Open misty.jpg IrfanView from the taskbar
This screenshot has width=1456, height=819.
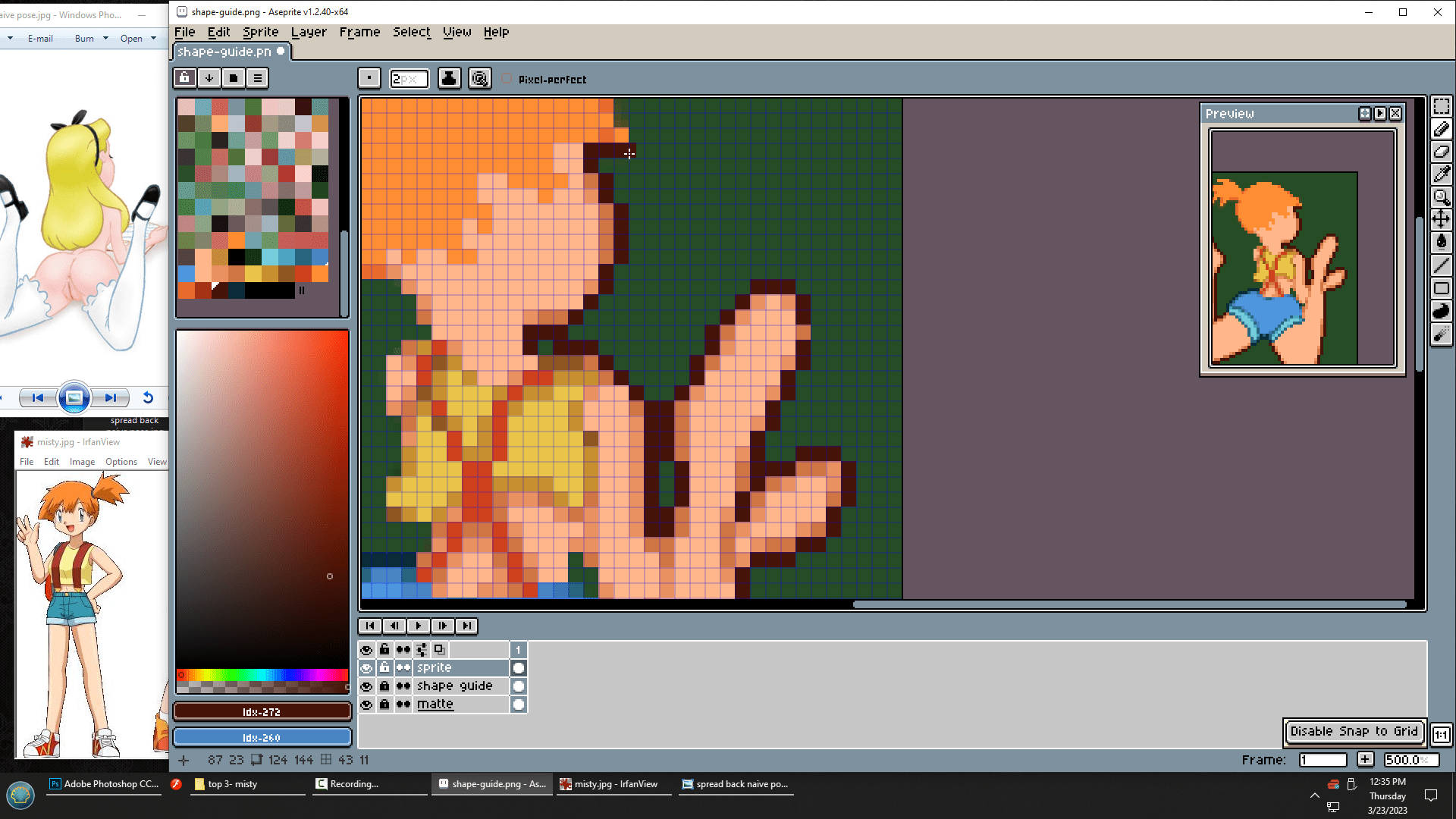pos(613,783)
